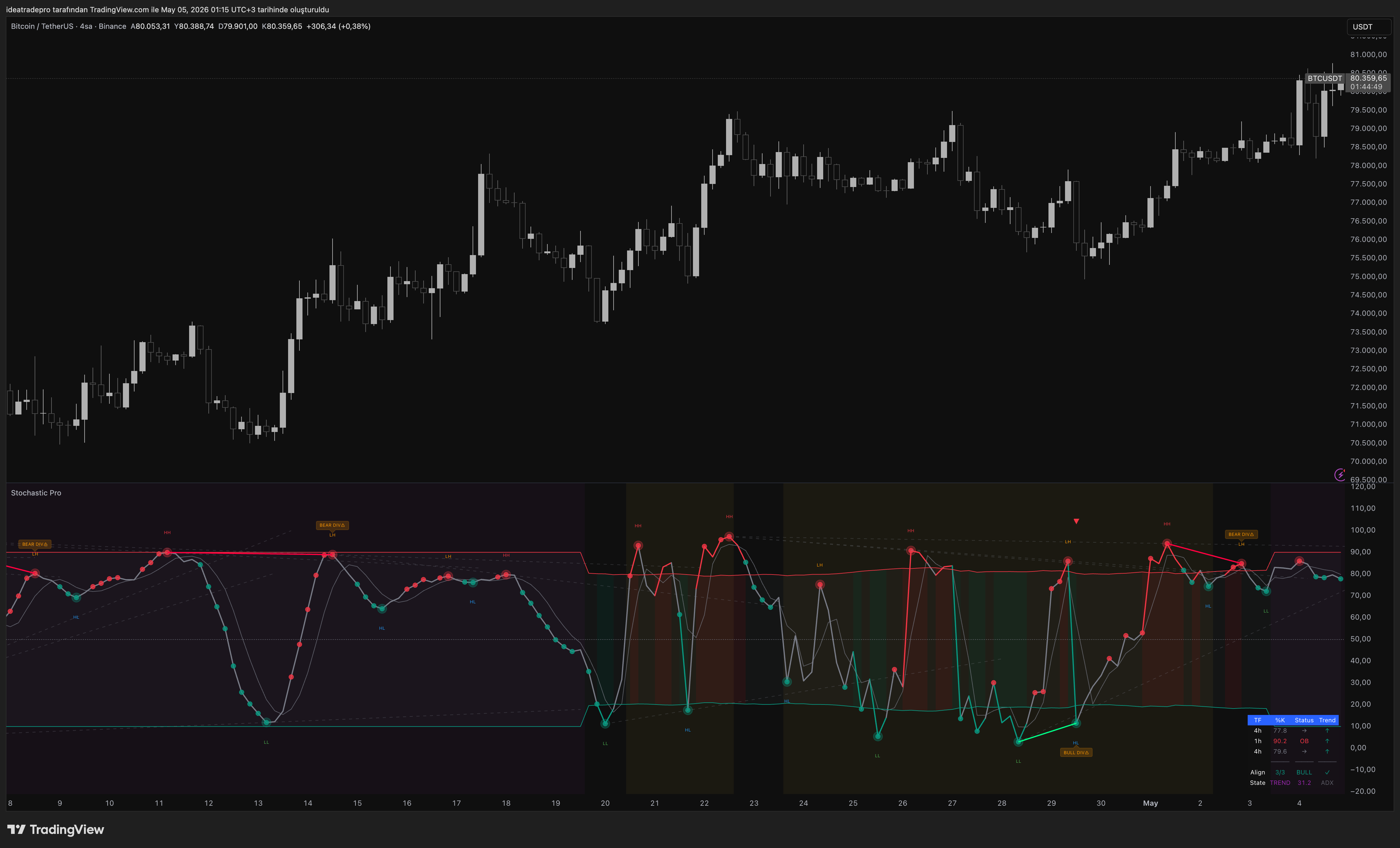Screen dimensions: 1400x848
Task: Click the bar countdown 01:44:49
Action: (1367, 87)
